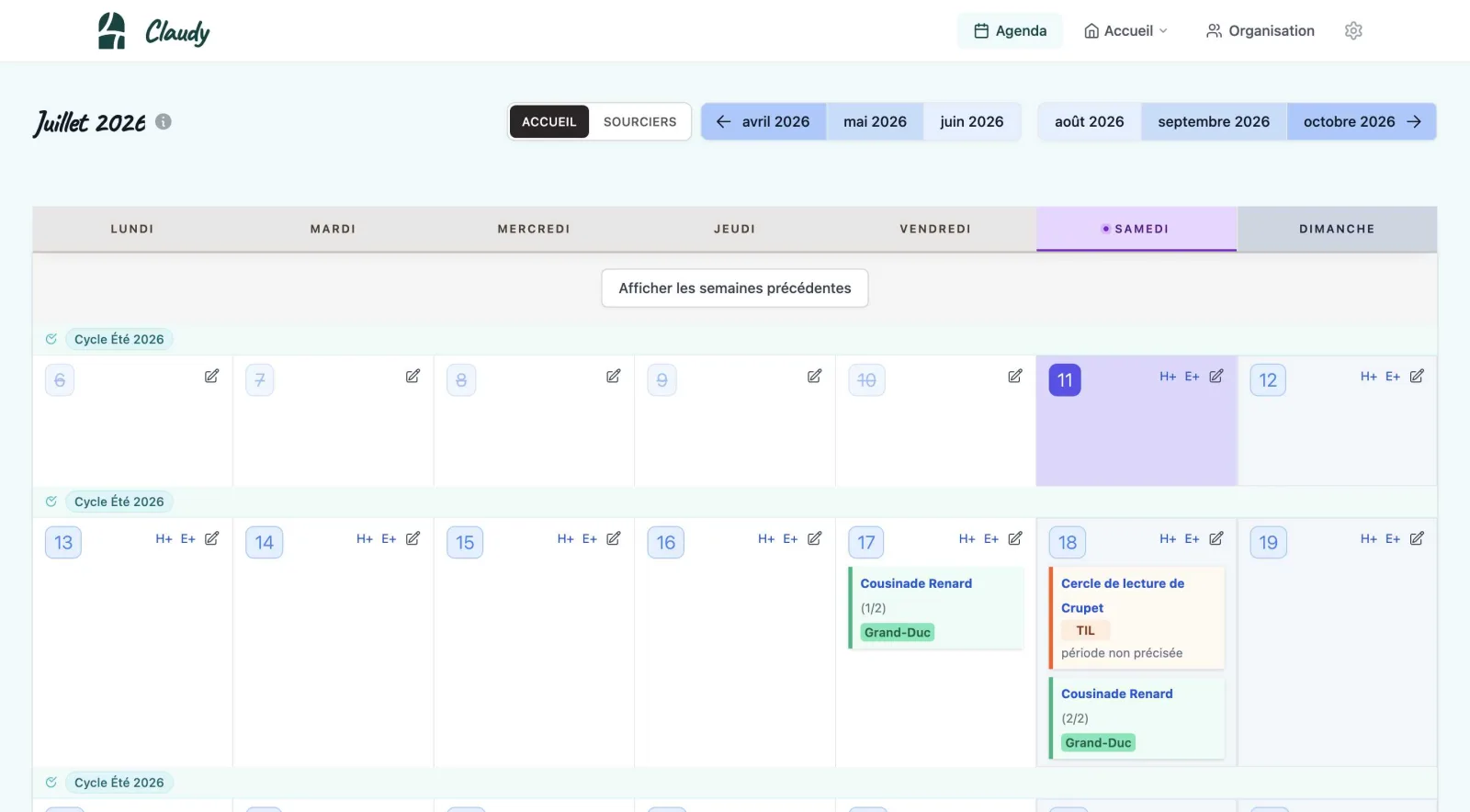Go back to avril 2026
The width and height of the screenshot is (1470, 812).
[x=763, y=121]
